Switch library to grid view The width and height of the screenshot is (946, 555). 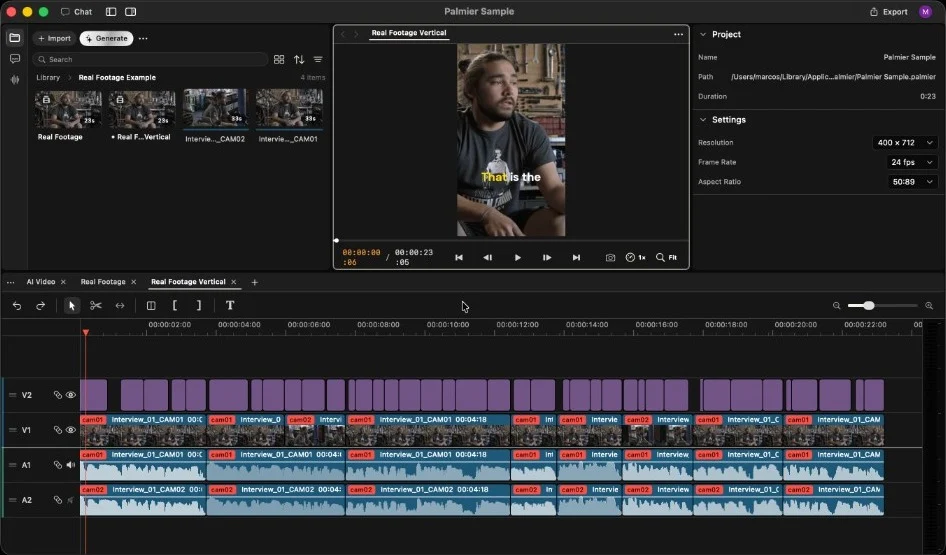point(279,59)
